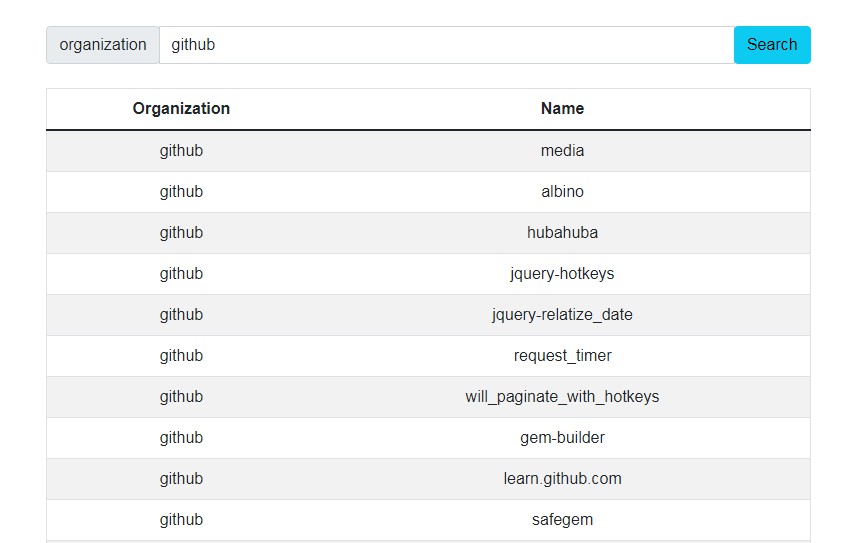Click the Search button
Image resolution: width=862 pixels, height=543 pixels.
[771, 45]
